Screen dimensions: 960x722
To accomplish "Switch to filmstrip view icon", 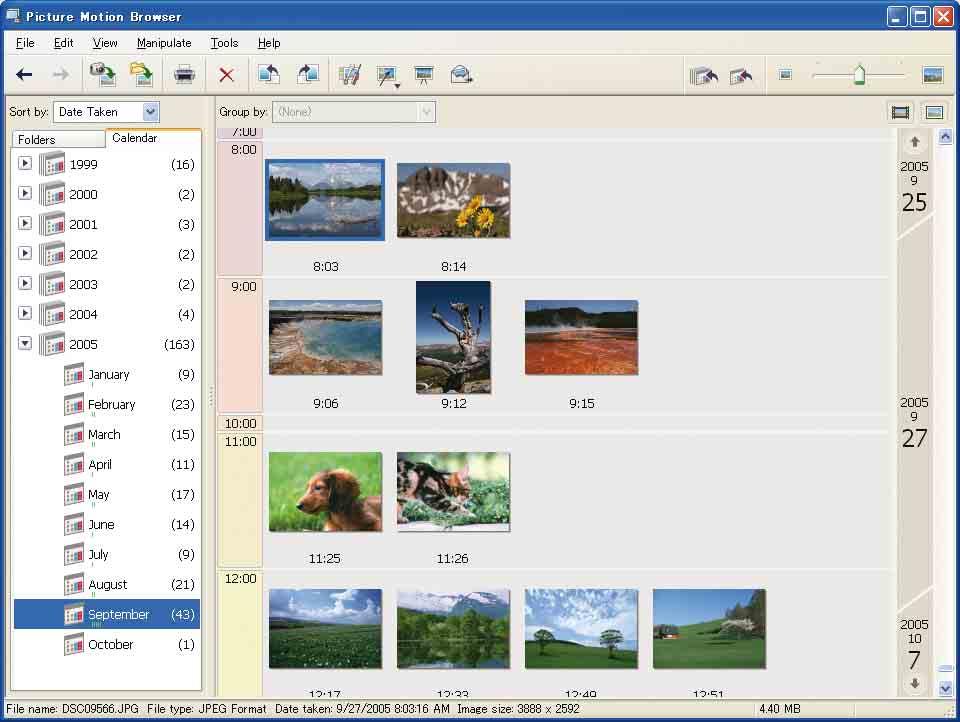I will coord(900,112).
